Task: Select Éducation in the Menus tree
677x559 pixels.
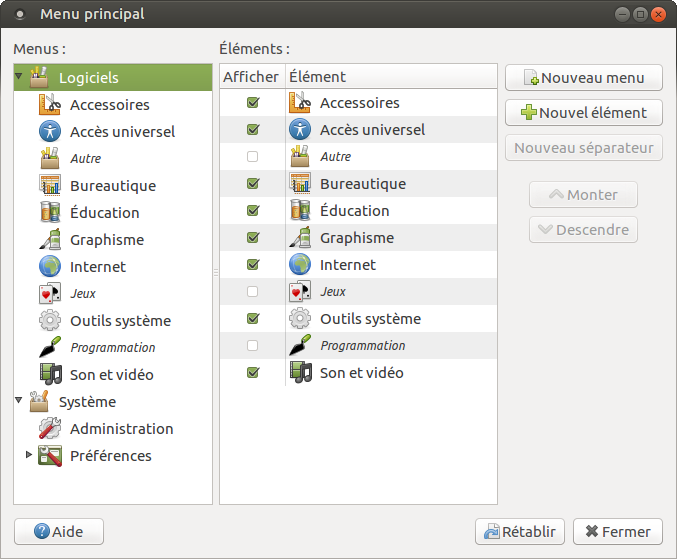Action: [104, 213]
